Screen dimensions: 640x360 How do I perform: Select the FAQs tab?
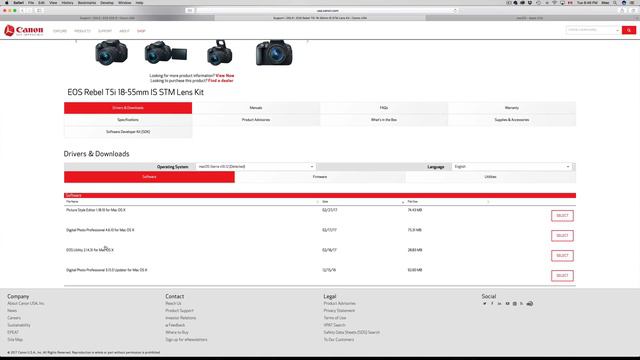click(384, 108)
